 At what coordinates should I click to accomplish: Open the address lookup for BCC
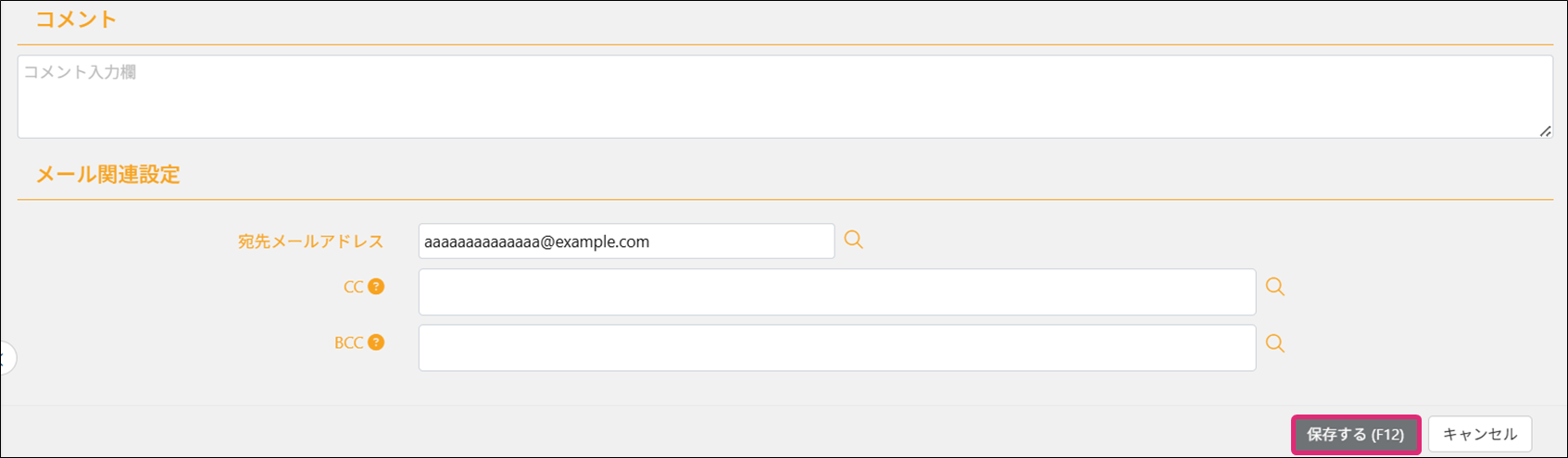click(x=1274, y=343)
